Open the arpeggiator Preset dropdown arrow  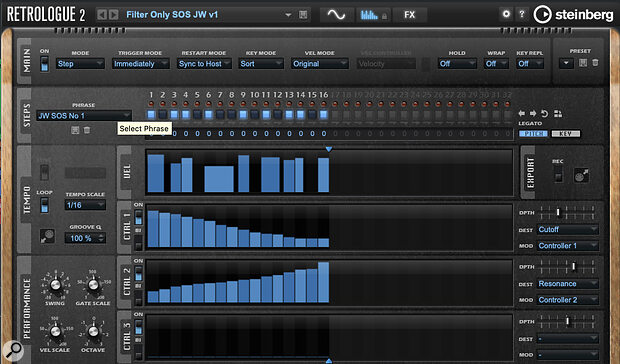pyautogui.click(x=566, y=63)
